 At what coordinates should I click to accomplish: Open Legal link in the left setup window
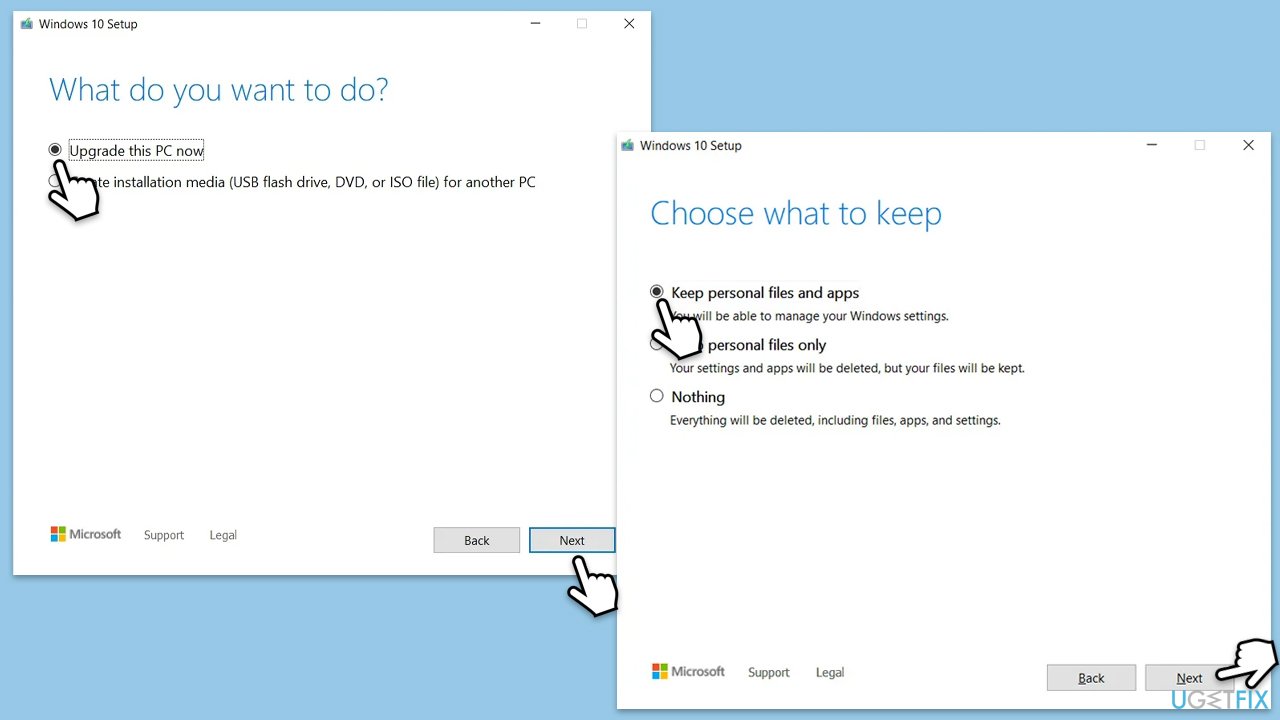pyautogui.click(x=223, y=535)
